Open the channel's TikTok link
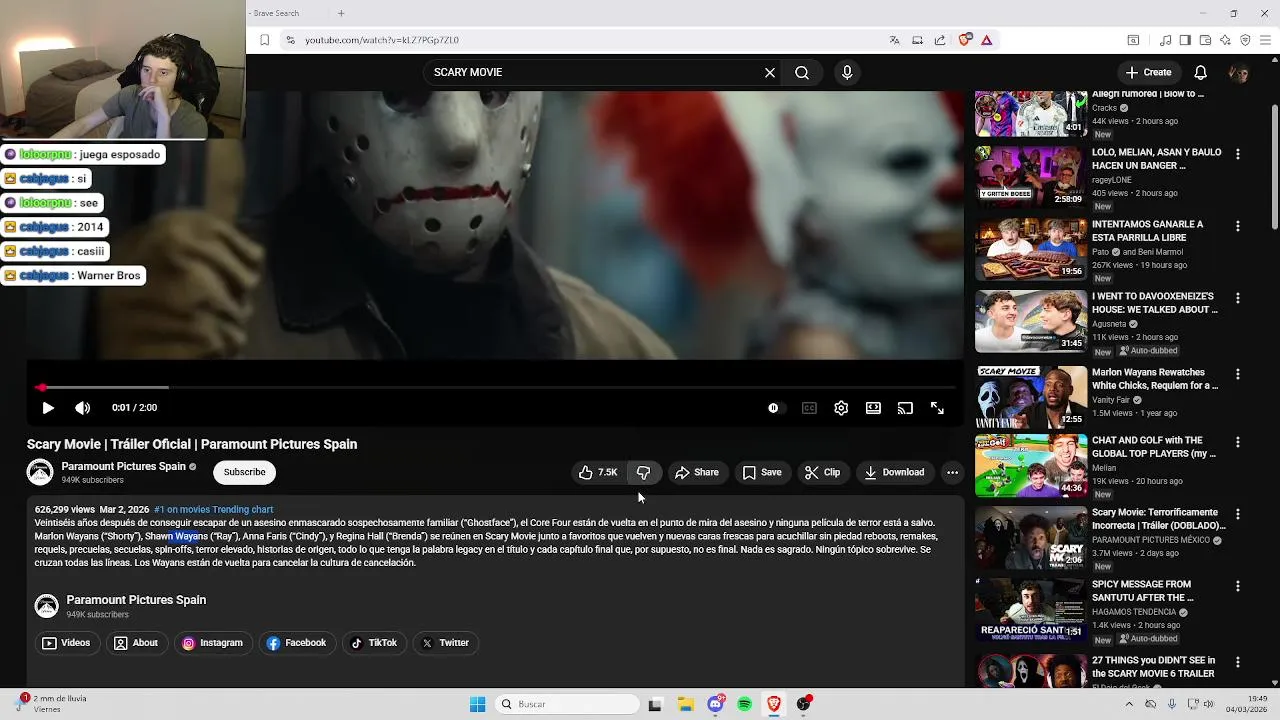 (x=374, y=643)
